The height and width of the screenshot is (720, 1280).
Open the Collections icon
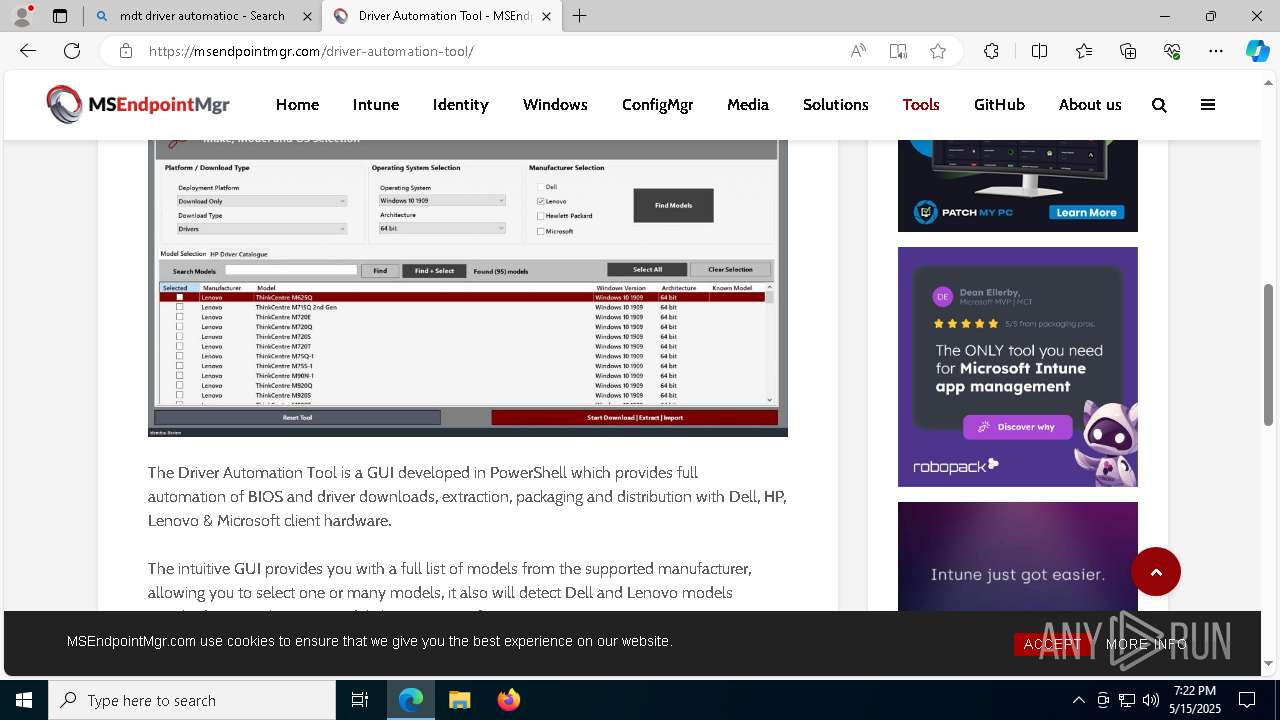pos(1128,51)
